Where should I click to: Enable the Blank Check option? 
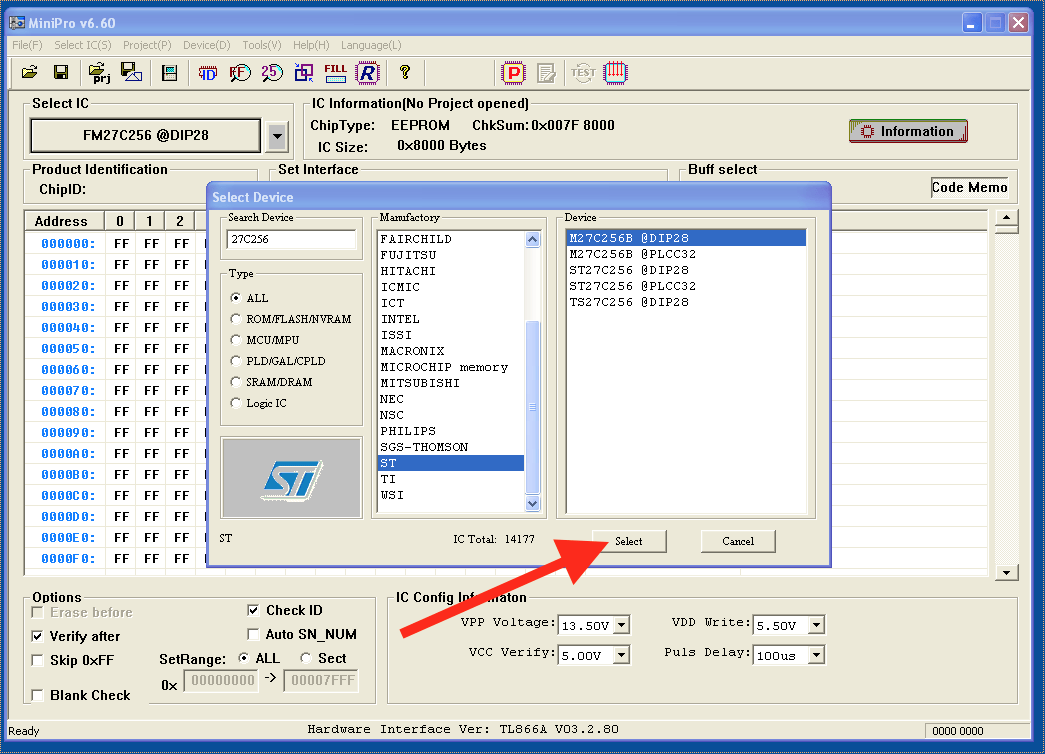36,695
